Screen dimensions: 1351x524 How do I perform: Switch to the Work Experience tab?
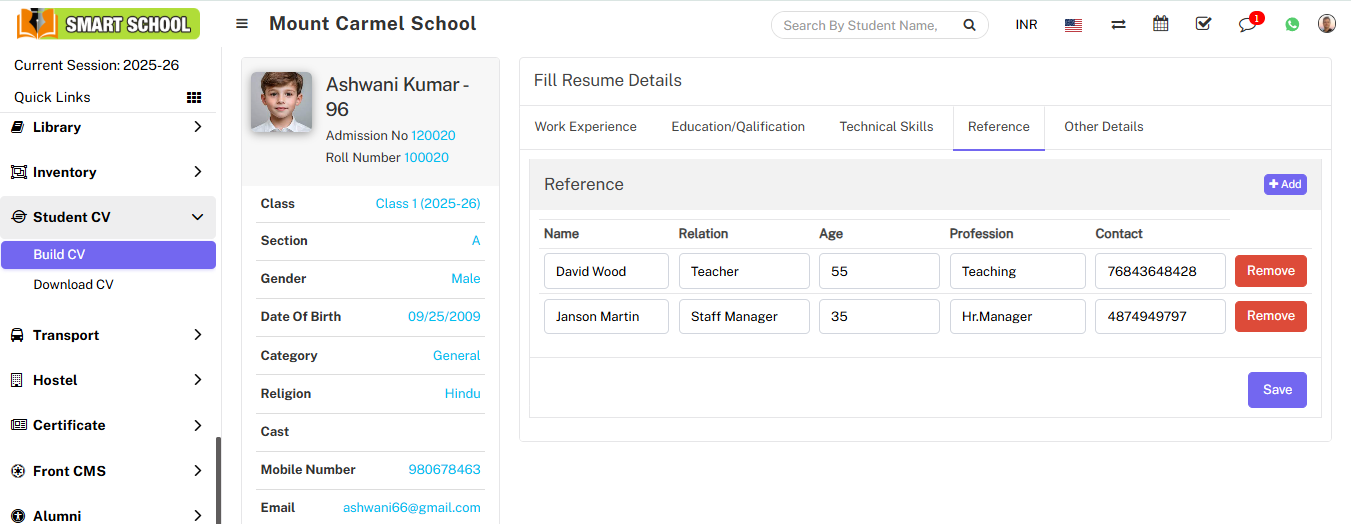point(585,127)
